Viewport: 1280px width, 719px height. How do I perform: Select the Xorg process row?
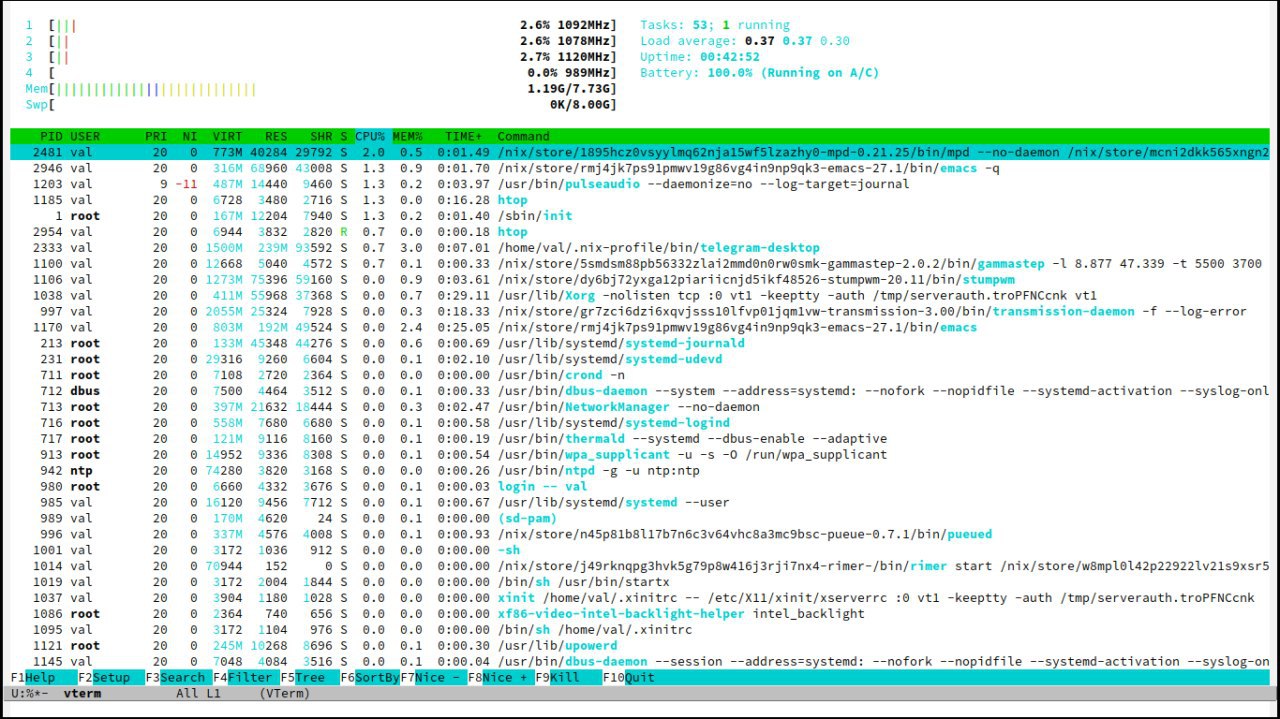[x=640, y=296]
